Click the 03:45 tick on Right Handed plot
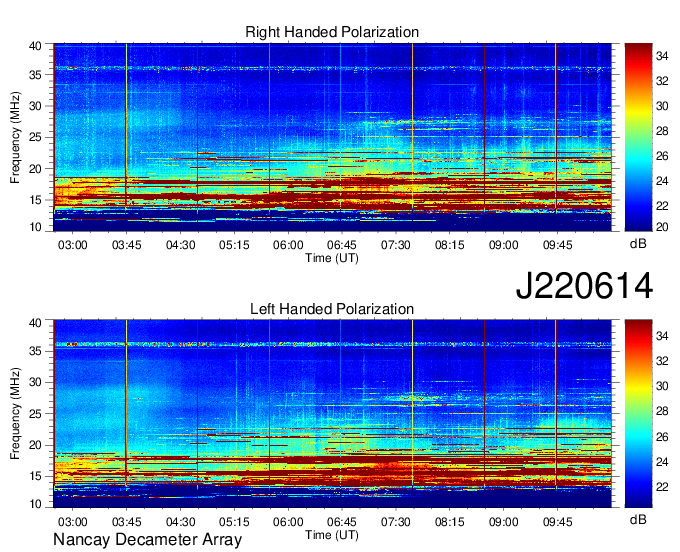This screenshot has height=552, width=680. (x=127, y=245)
